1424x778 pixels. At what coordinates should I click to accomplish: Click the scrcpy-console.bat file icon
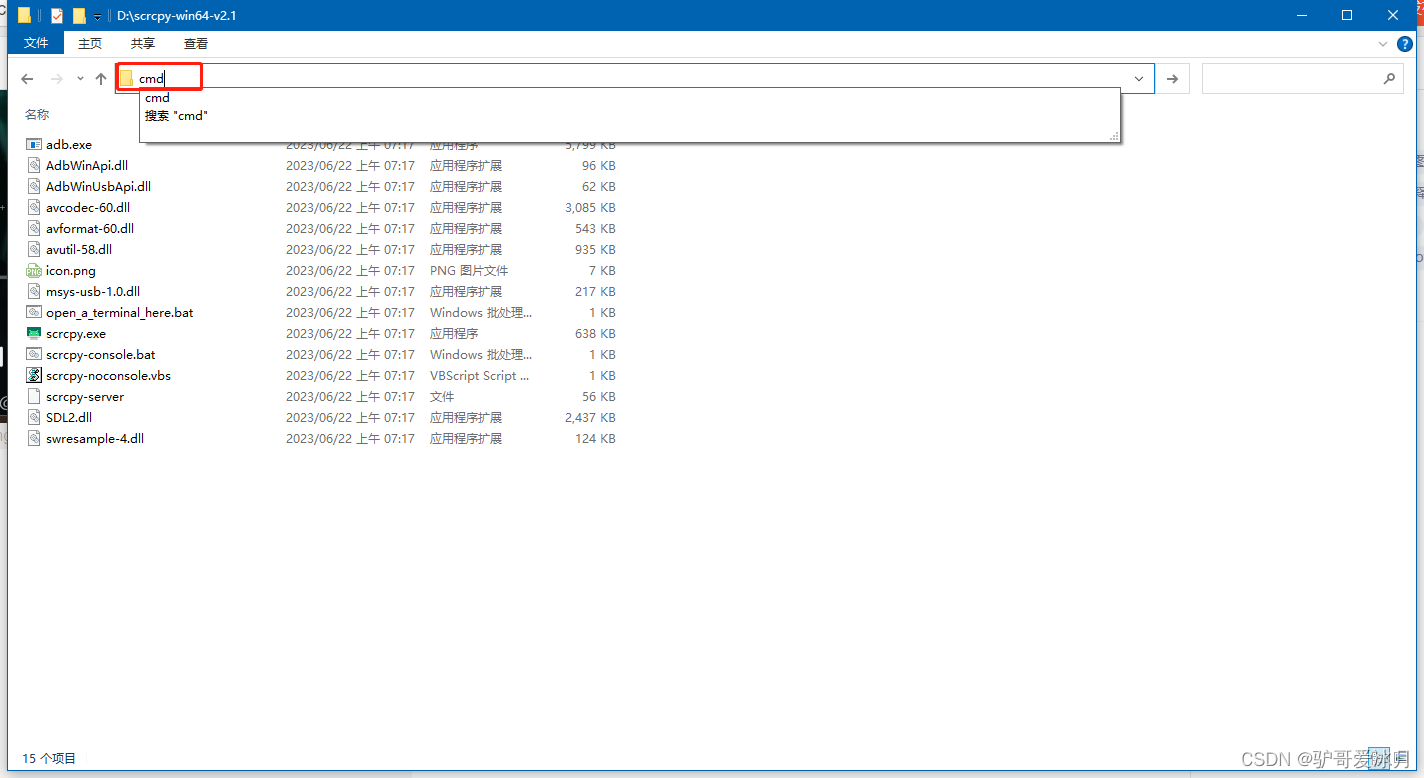pyautogui.click(x=34, y=355)
